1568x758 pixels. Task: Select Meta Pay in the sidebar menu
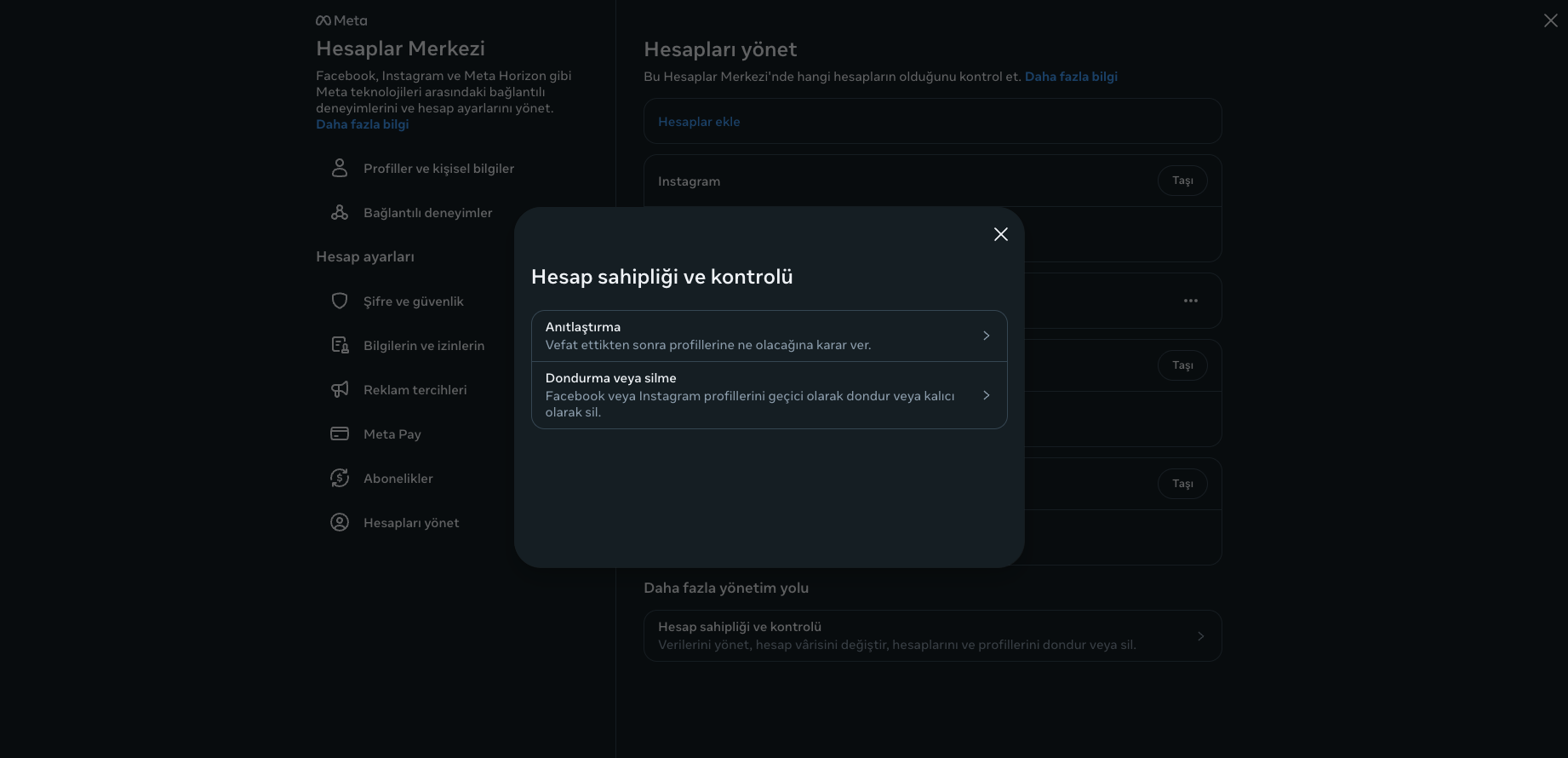392,434
